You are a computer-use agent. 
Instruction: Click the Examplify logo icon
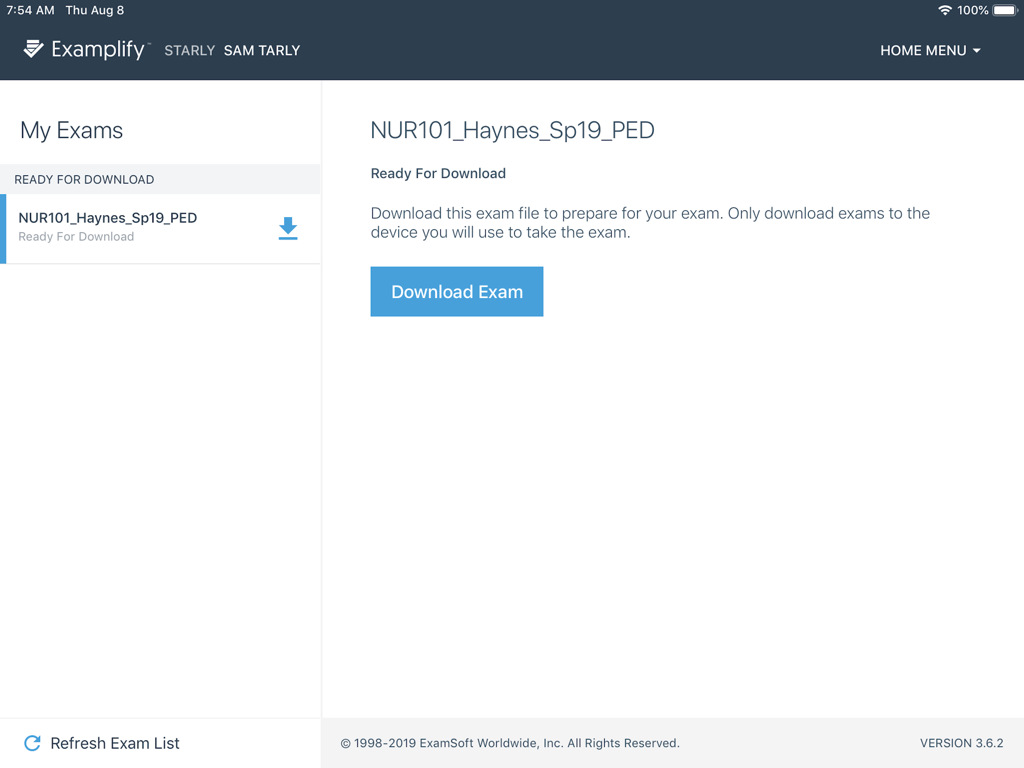coord(31,49)
